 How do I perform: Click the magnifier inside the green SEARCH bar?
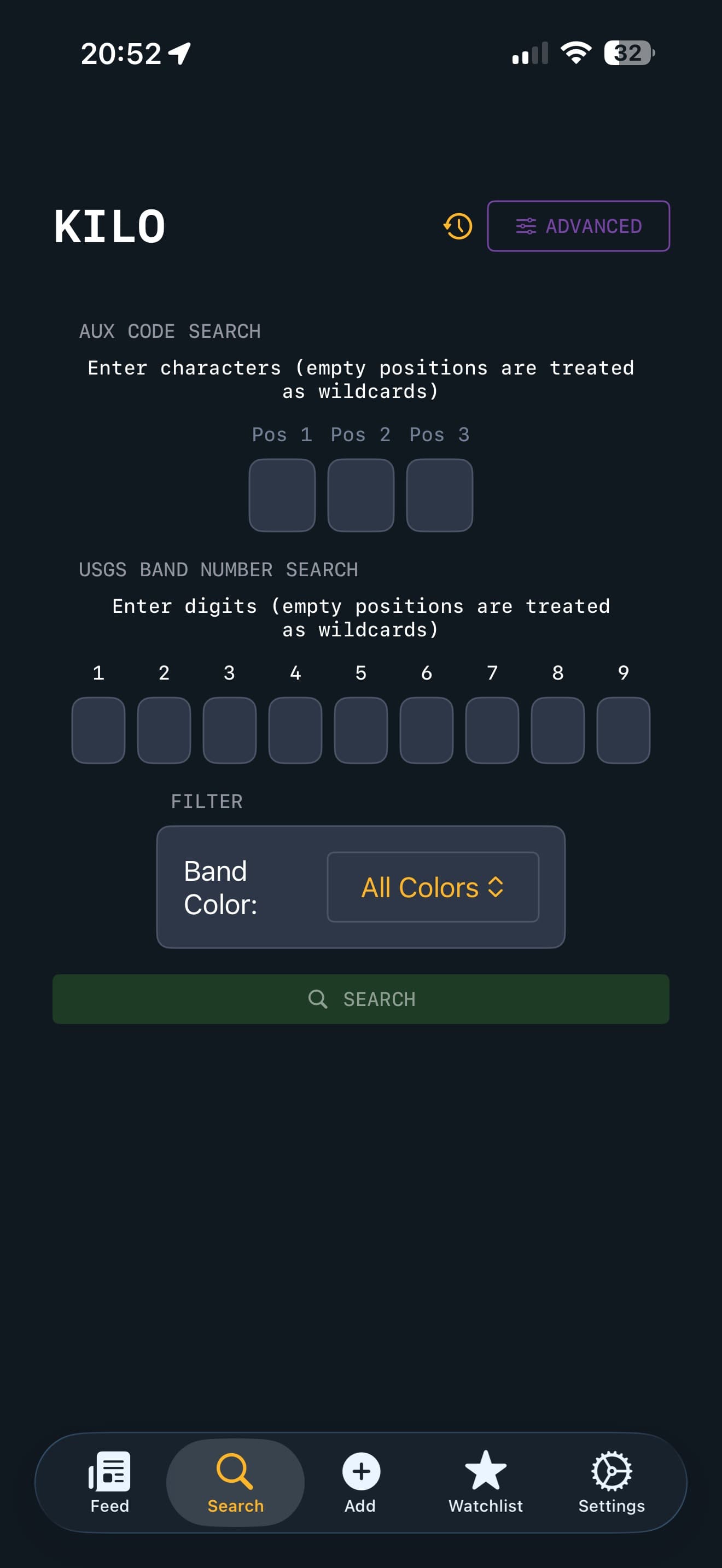(x=319, y=998)
